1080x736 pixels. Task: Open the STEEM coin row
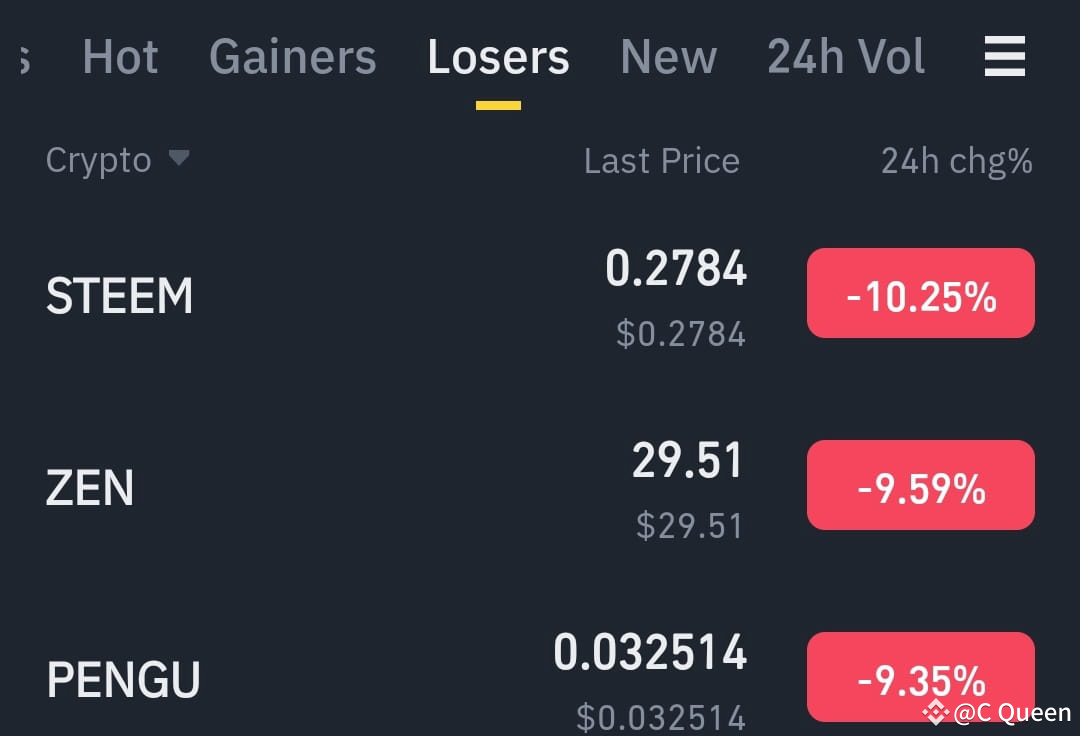[x=119, y=295]
